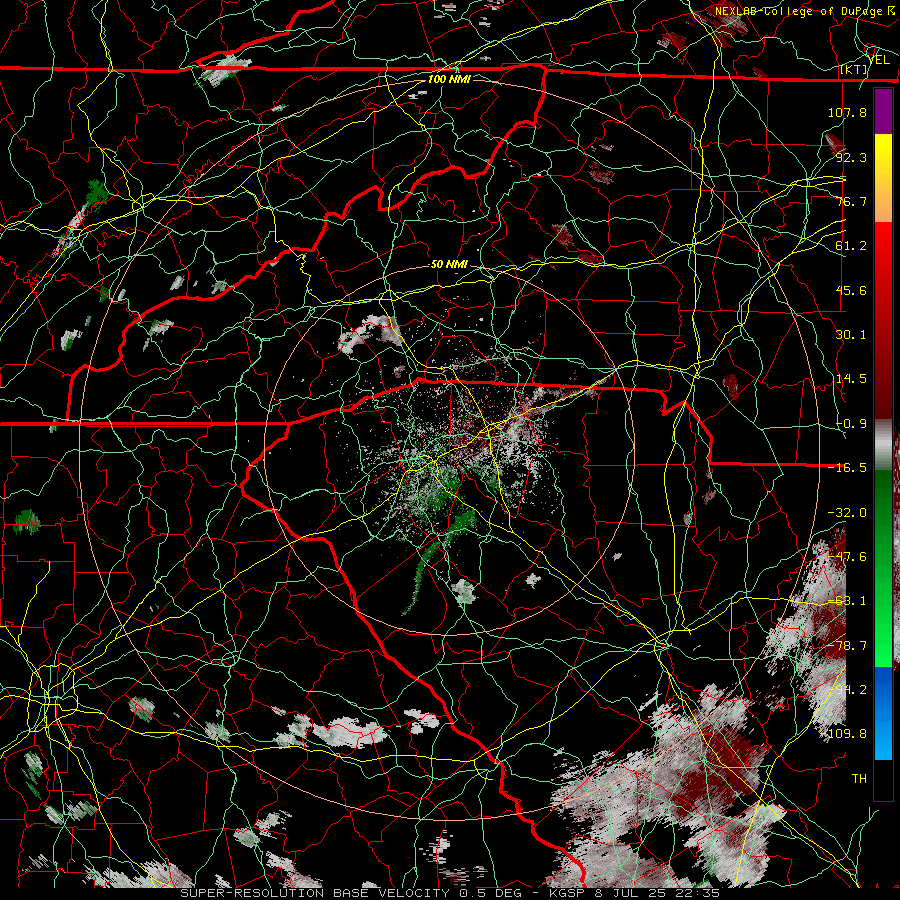This screenshot has width=900, height=900.
Task: Select the -47.6 velocity scale value
Action: coord(847,557)
